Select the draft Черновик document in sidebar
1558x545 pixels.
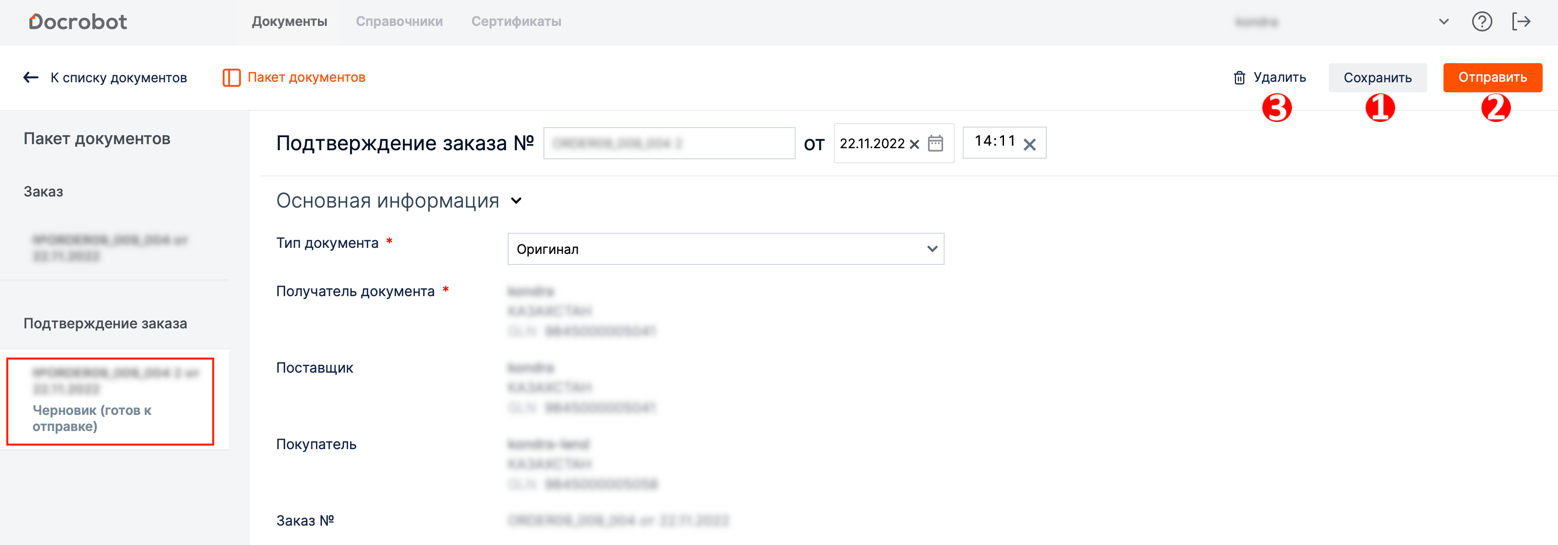[110, 400]
